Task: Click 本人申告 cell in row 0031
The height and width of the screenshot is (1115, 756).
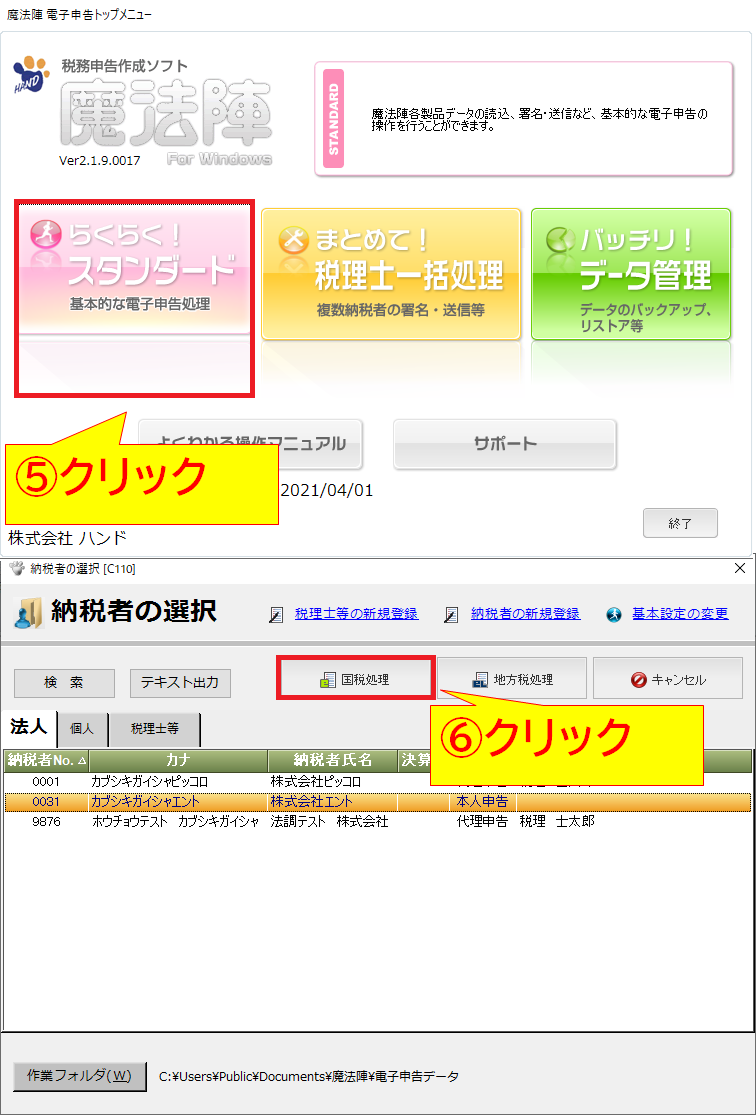Action: [481, 802]
